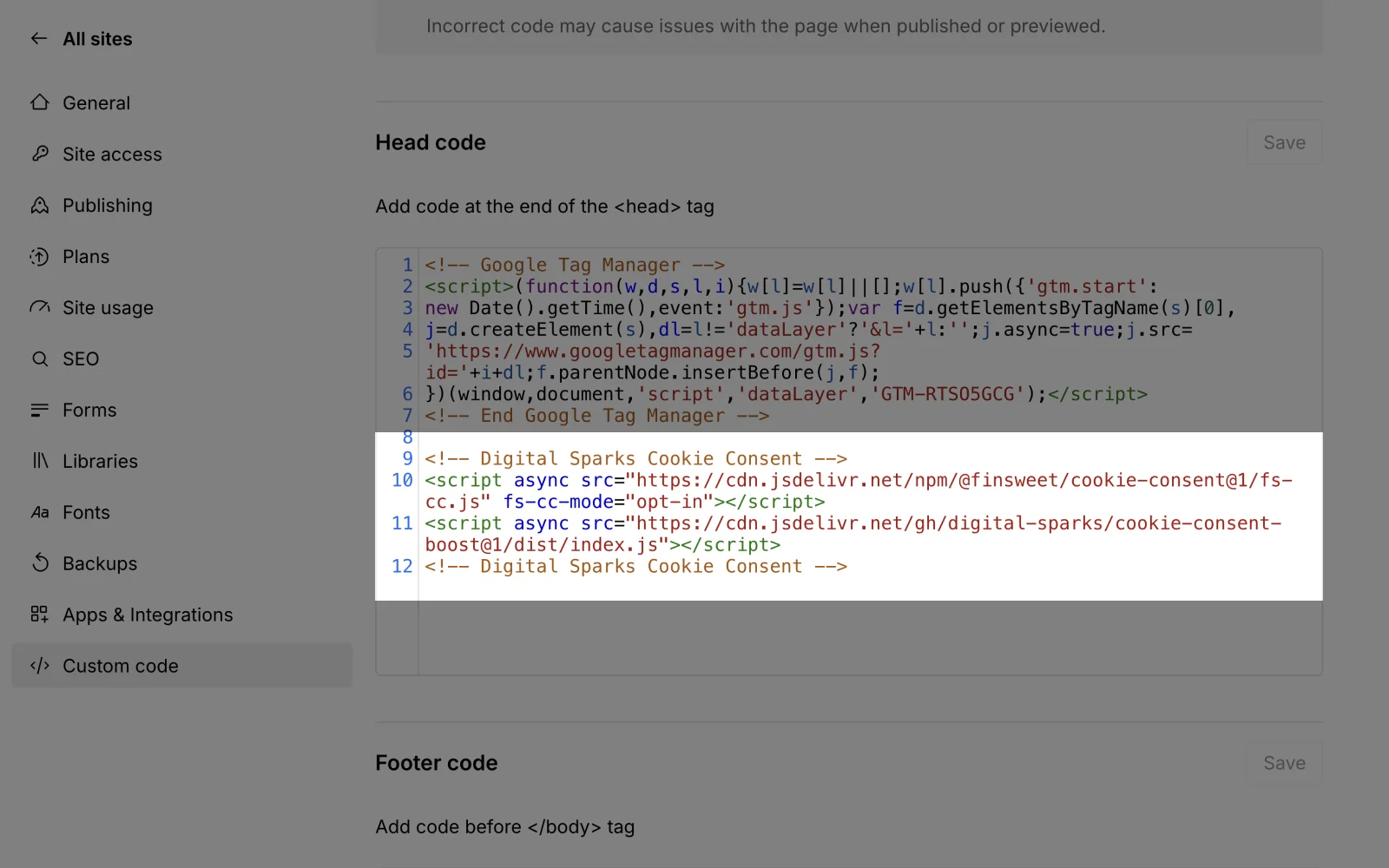The image size is (1389, 868).
Task: Go to Fonts settings
Action: click(x=86, y=512)
